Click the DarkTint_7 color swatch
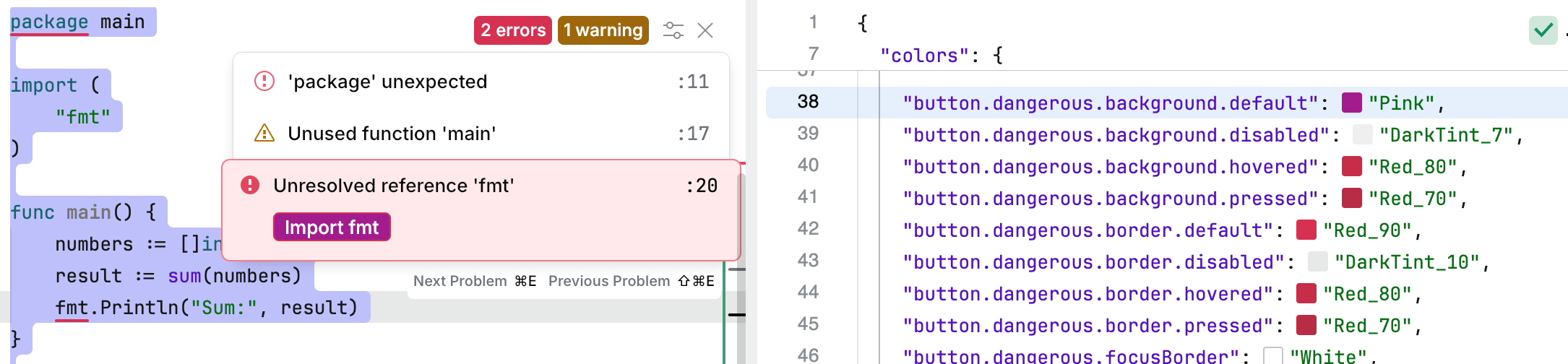The height and width of the screenshot is (364, 1568). (x=1362, y=135)
